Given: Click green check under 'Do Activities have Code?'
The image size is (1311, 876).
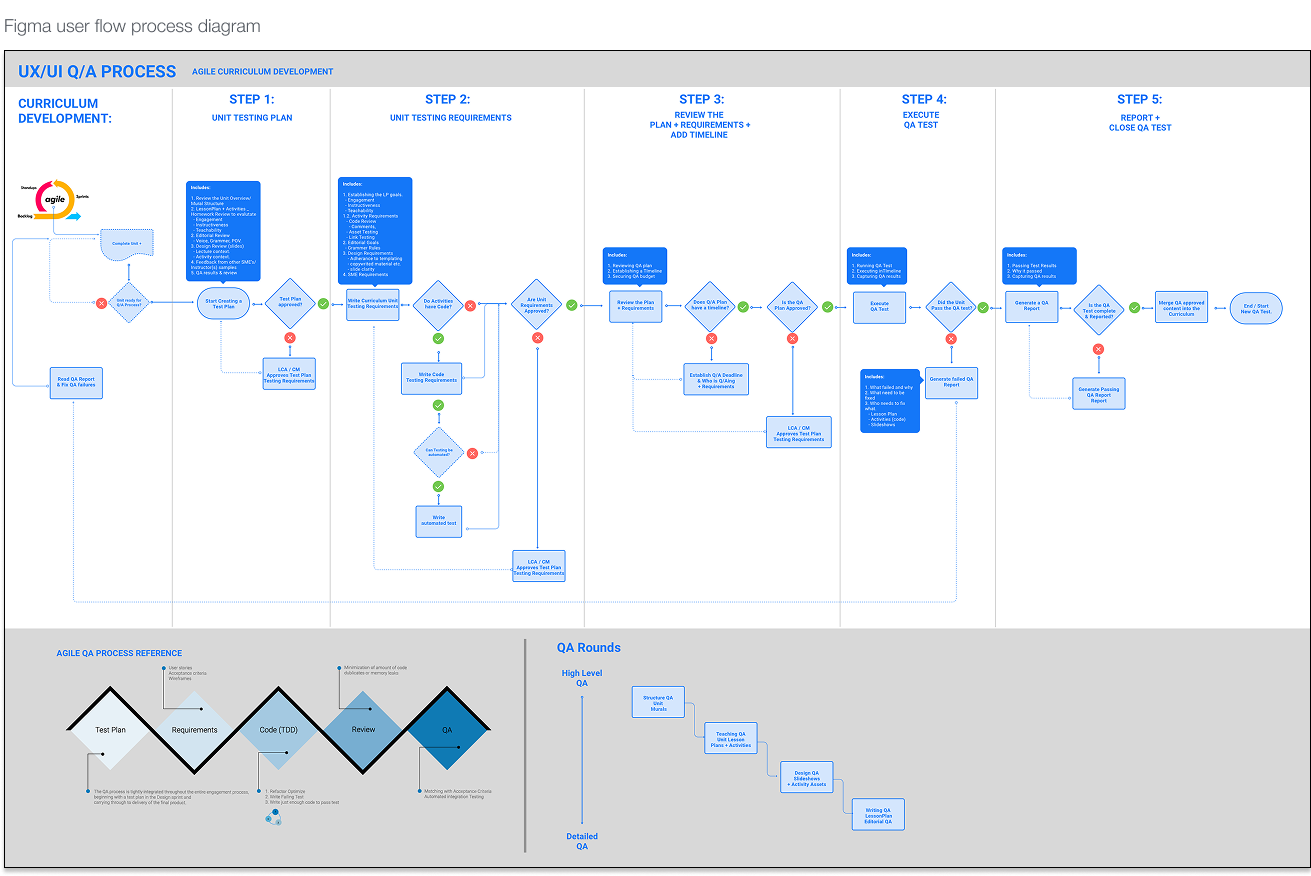Looking at the screenshot, I should coord(438,339).
